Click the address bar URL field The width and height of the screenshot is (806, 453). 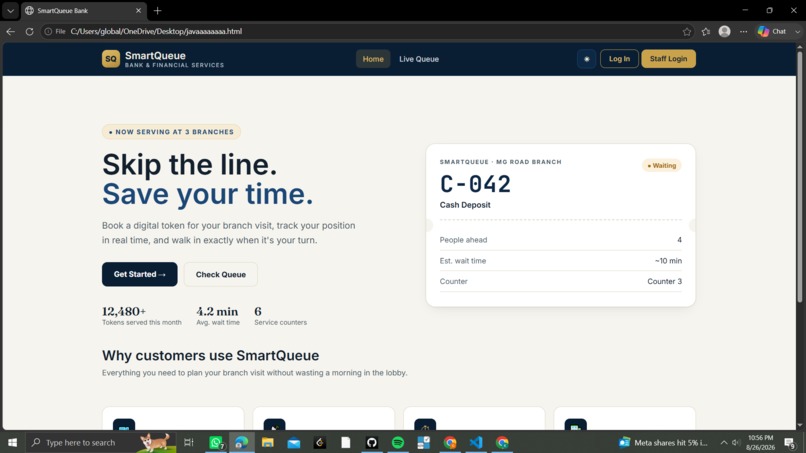point(360,31)
